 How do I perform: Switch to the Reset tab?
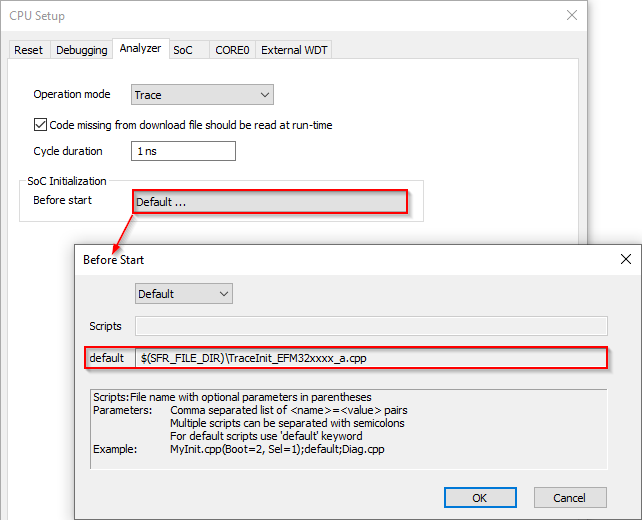coord(29,50)
